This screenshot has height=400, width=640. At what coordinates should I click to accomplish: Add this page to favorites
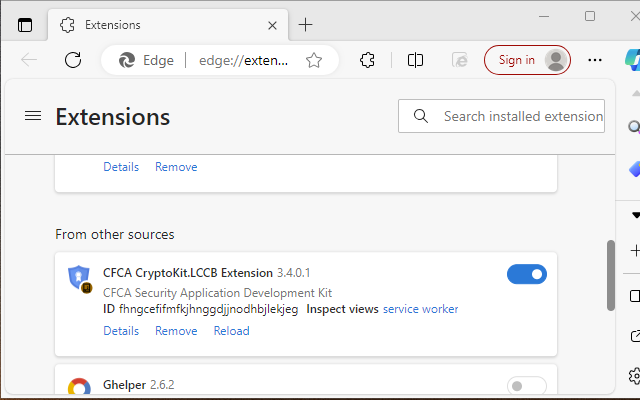point(314,60)
